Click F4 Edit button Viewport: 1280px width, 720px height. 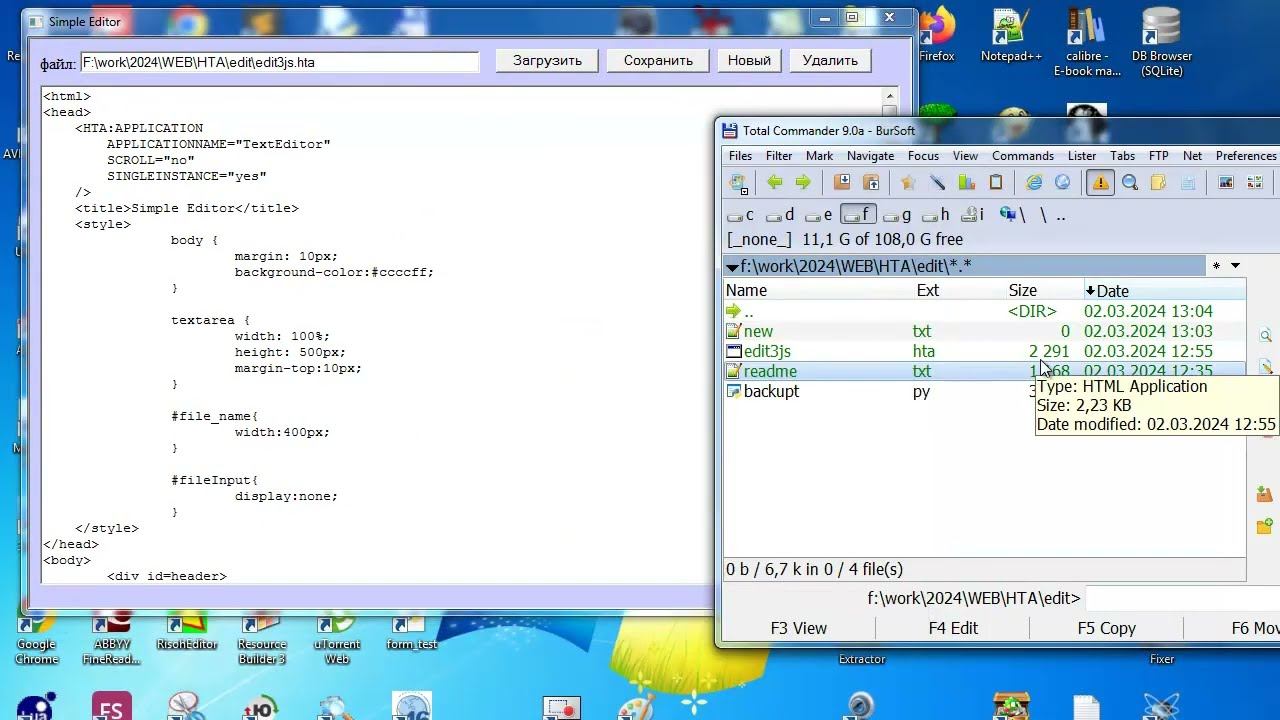tap(953, 628)
